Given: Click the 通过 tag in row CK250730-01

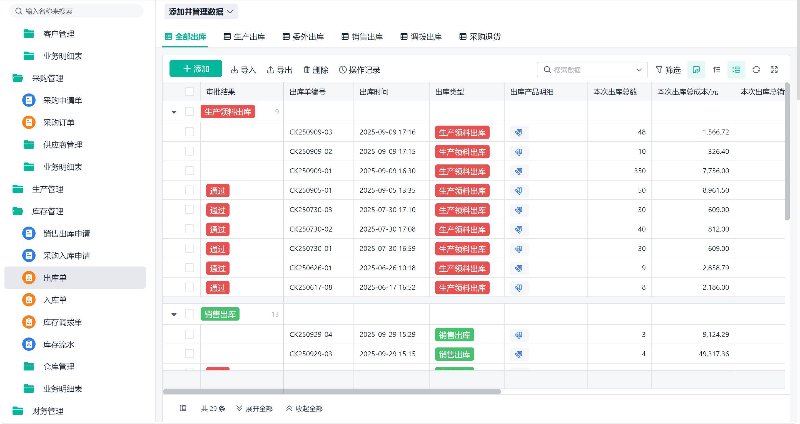Looking at the screenshot, I should click(x=218, y=249).
